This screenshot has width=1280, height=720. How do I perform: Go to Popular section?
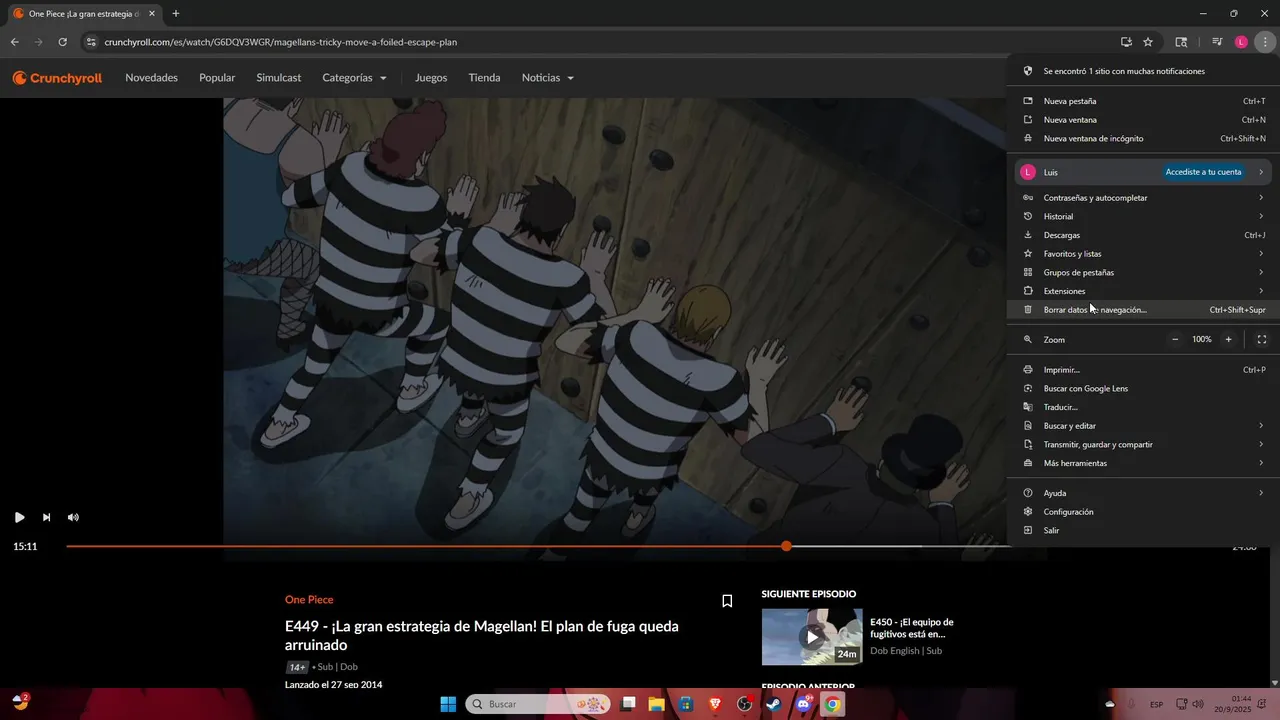coord(217,78)
